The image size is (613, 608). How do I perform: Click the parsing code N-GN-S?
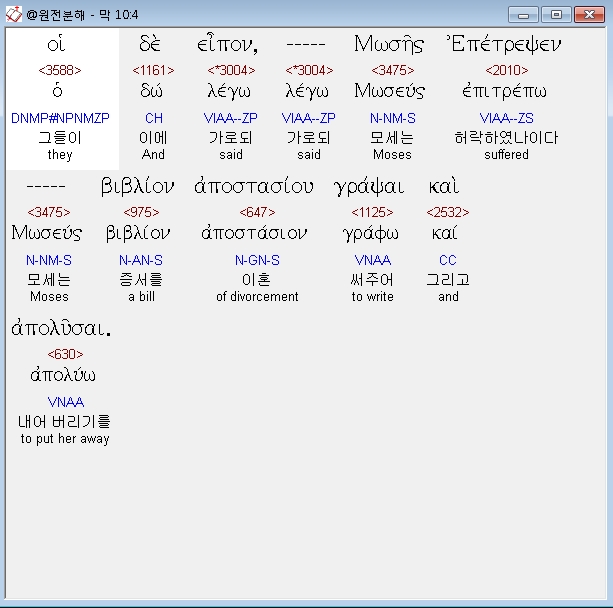point(257,260)
